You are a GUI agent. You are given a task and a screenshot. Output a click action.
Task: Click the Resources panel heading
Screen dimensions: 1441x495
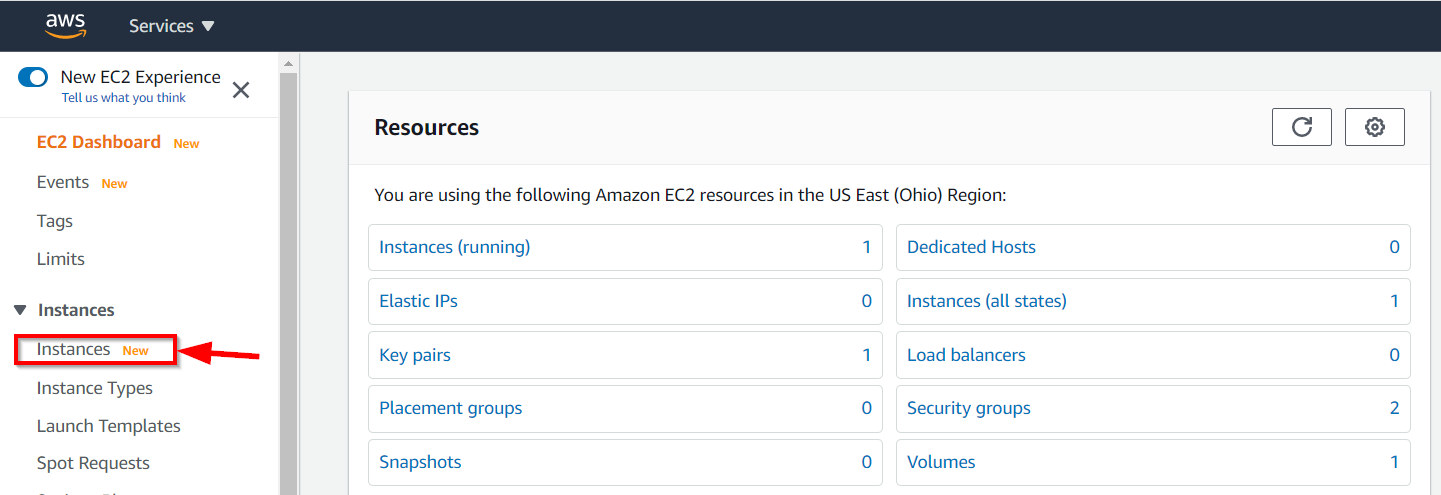pyautogui.click(x=427, y=127)
